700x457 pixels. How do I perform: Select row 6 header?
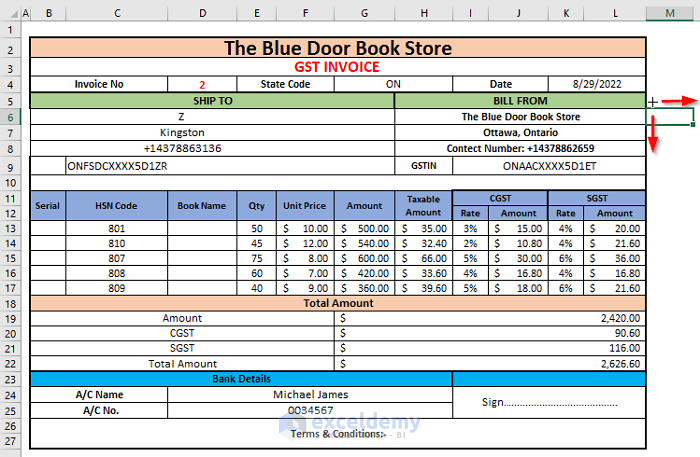pos(10,117)
